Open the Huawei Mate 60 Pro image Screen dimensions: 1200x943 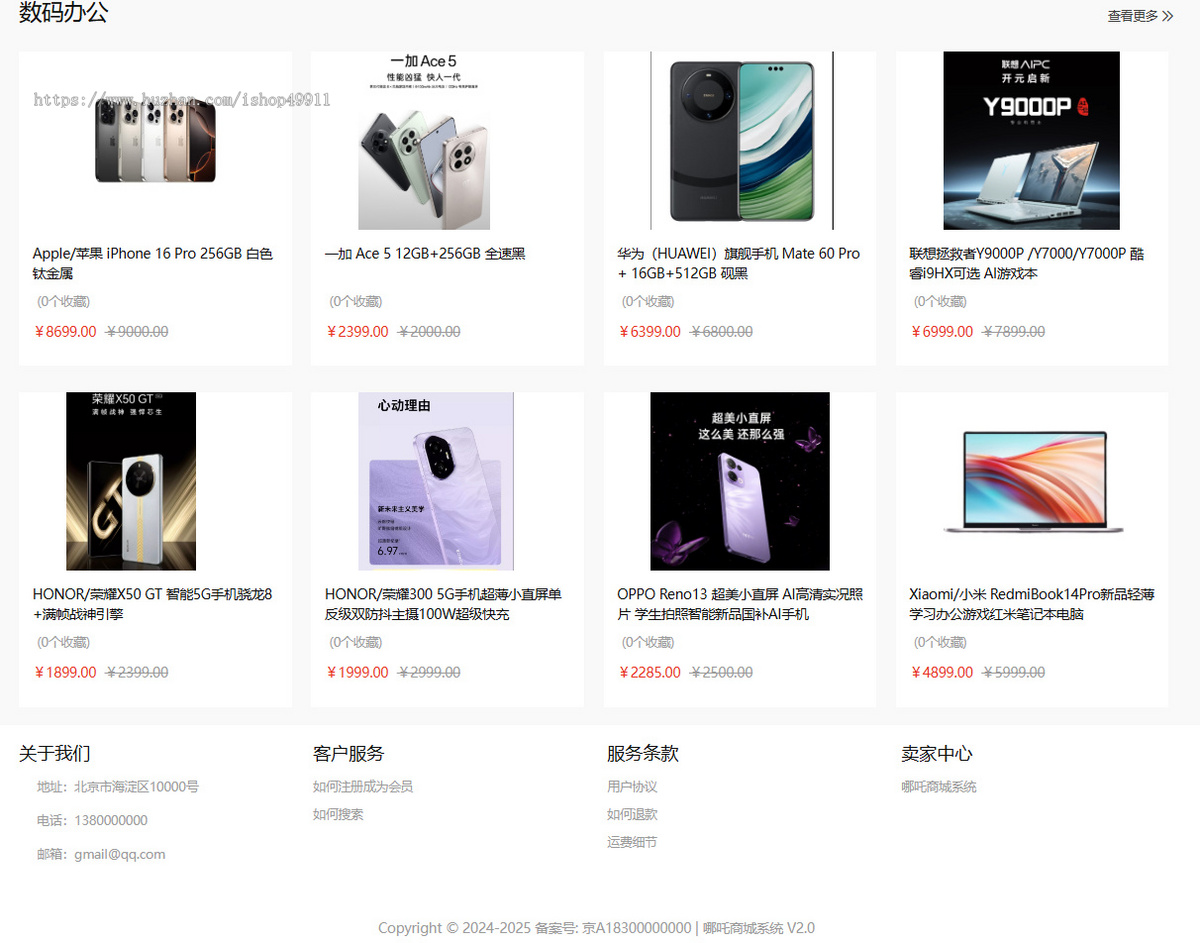click(x=741, y=141)
